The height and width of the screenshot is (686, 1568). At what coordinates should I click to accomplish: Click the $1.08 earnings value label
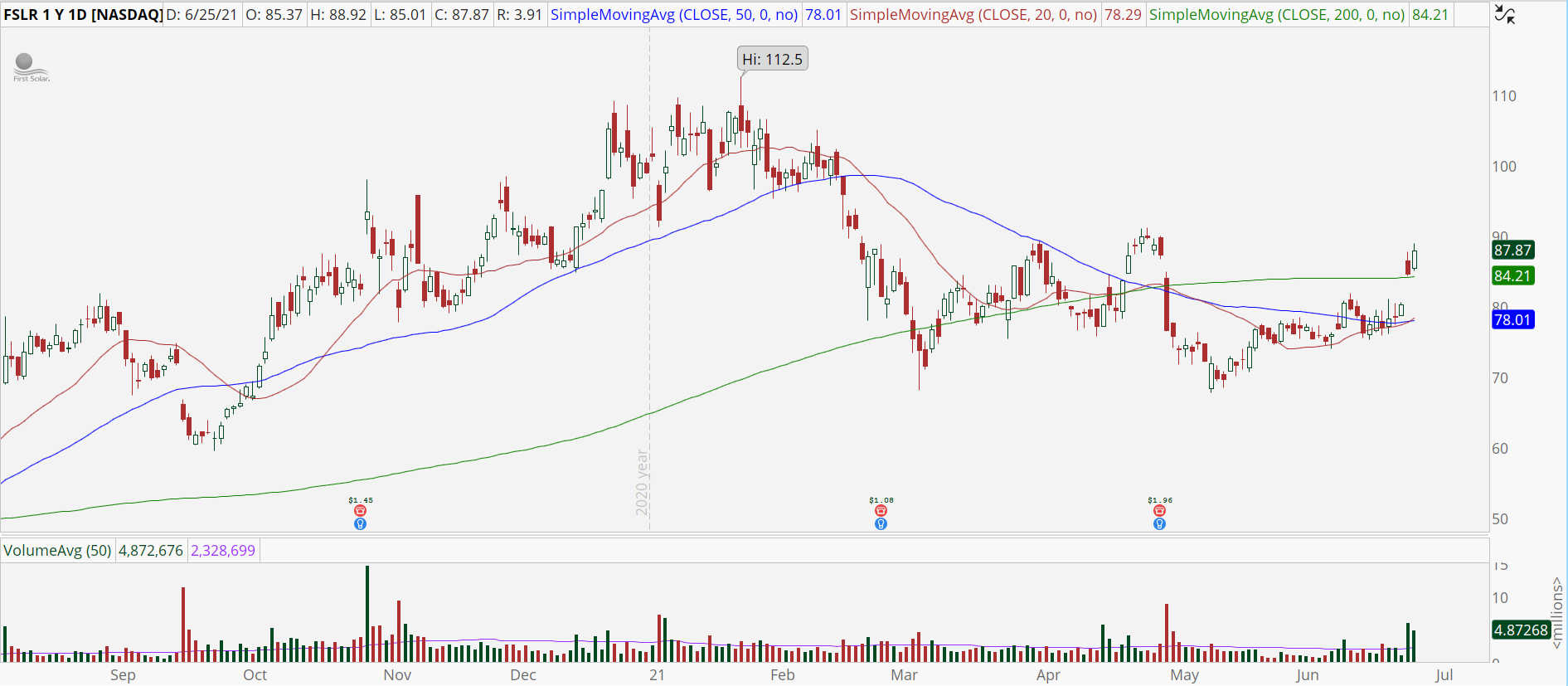tap(881, 500)
